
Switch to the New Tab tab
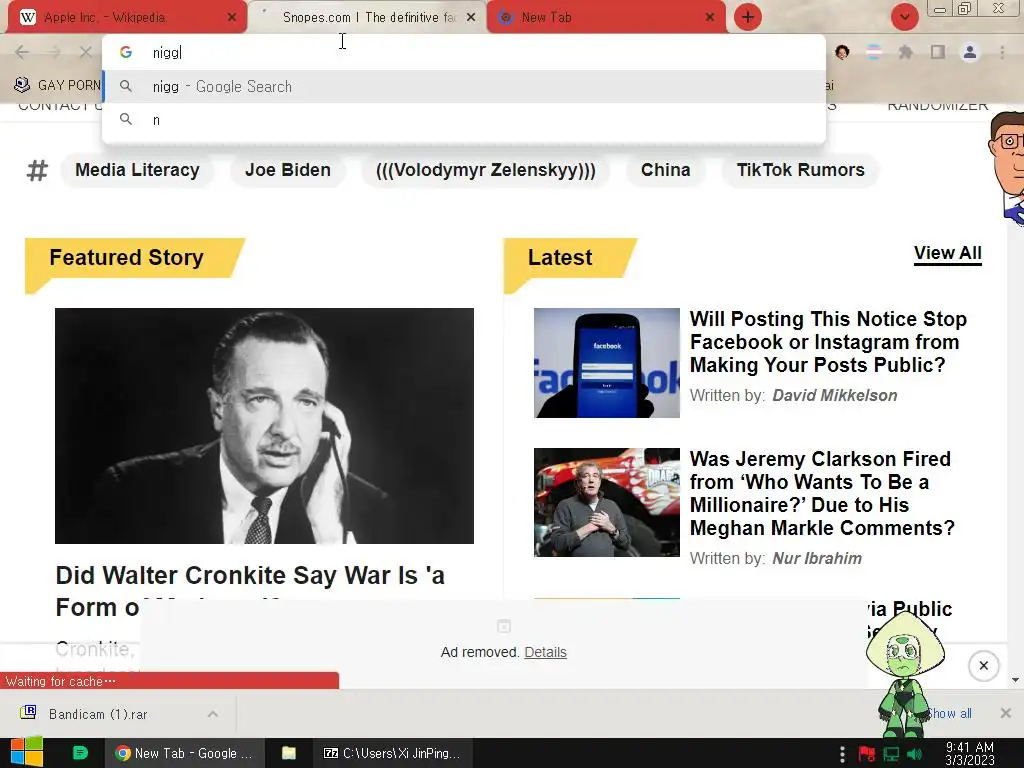pyautogui.click(x=606, y=17)
